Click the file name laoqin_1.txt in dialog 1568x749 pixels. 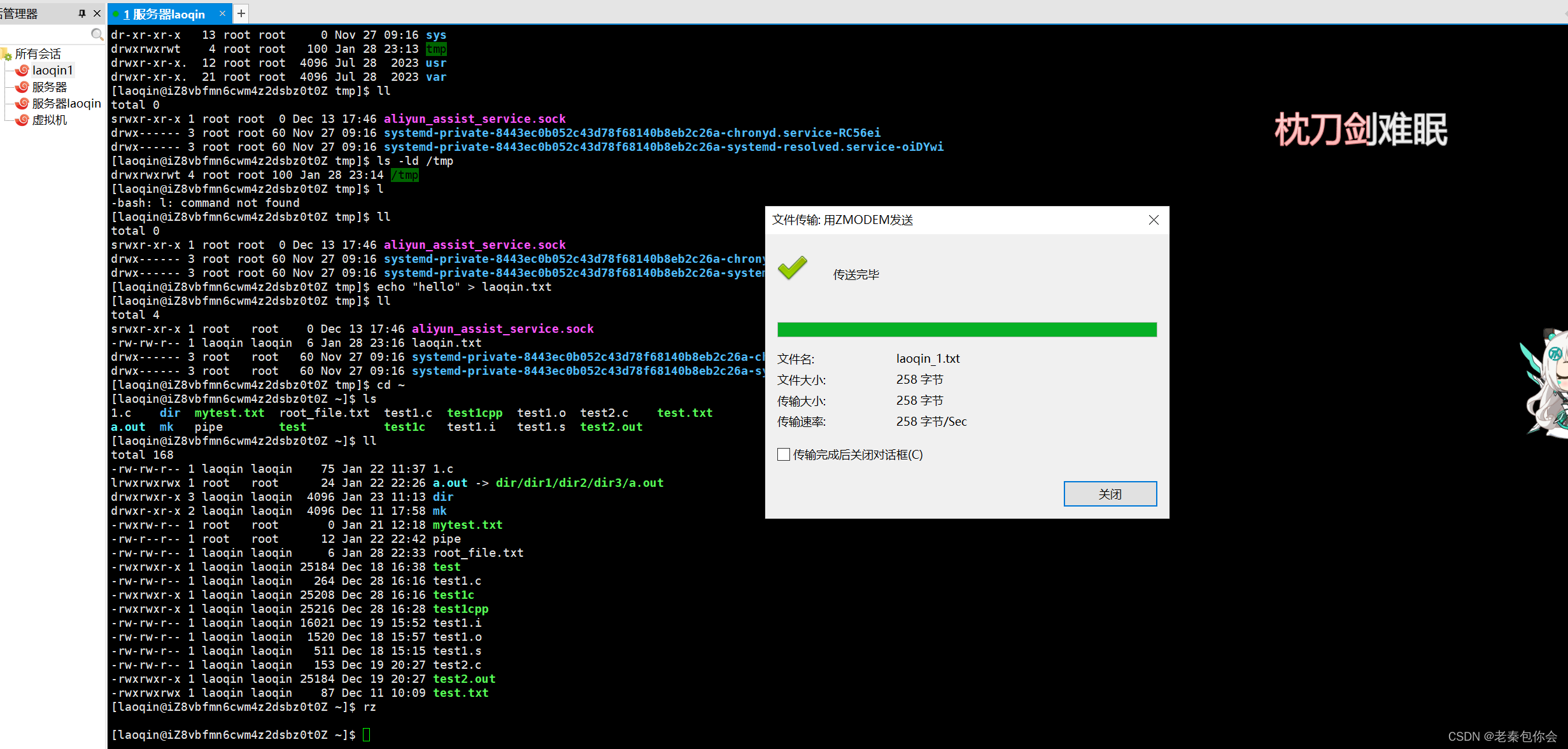(928, 358)
